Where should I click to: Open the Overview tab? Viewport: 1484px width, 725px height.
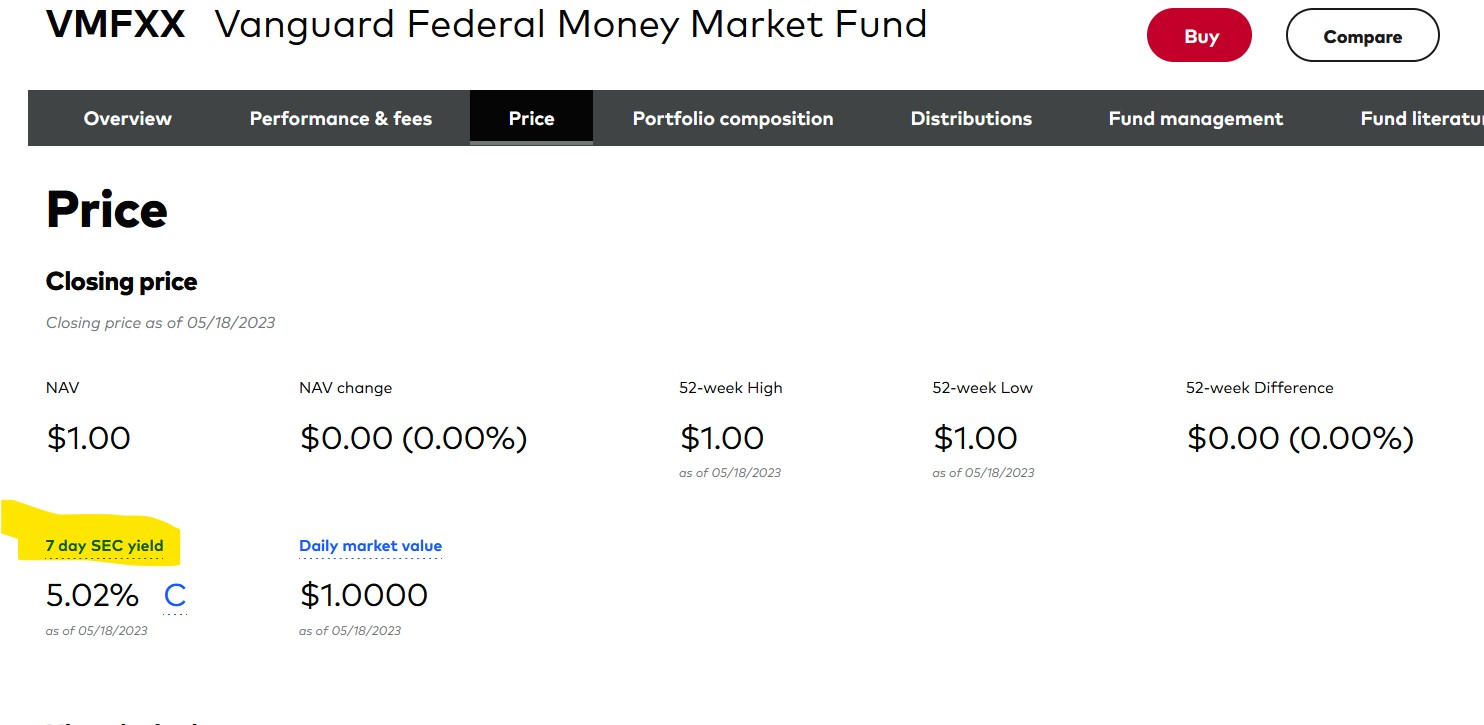pos(127,118)
